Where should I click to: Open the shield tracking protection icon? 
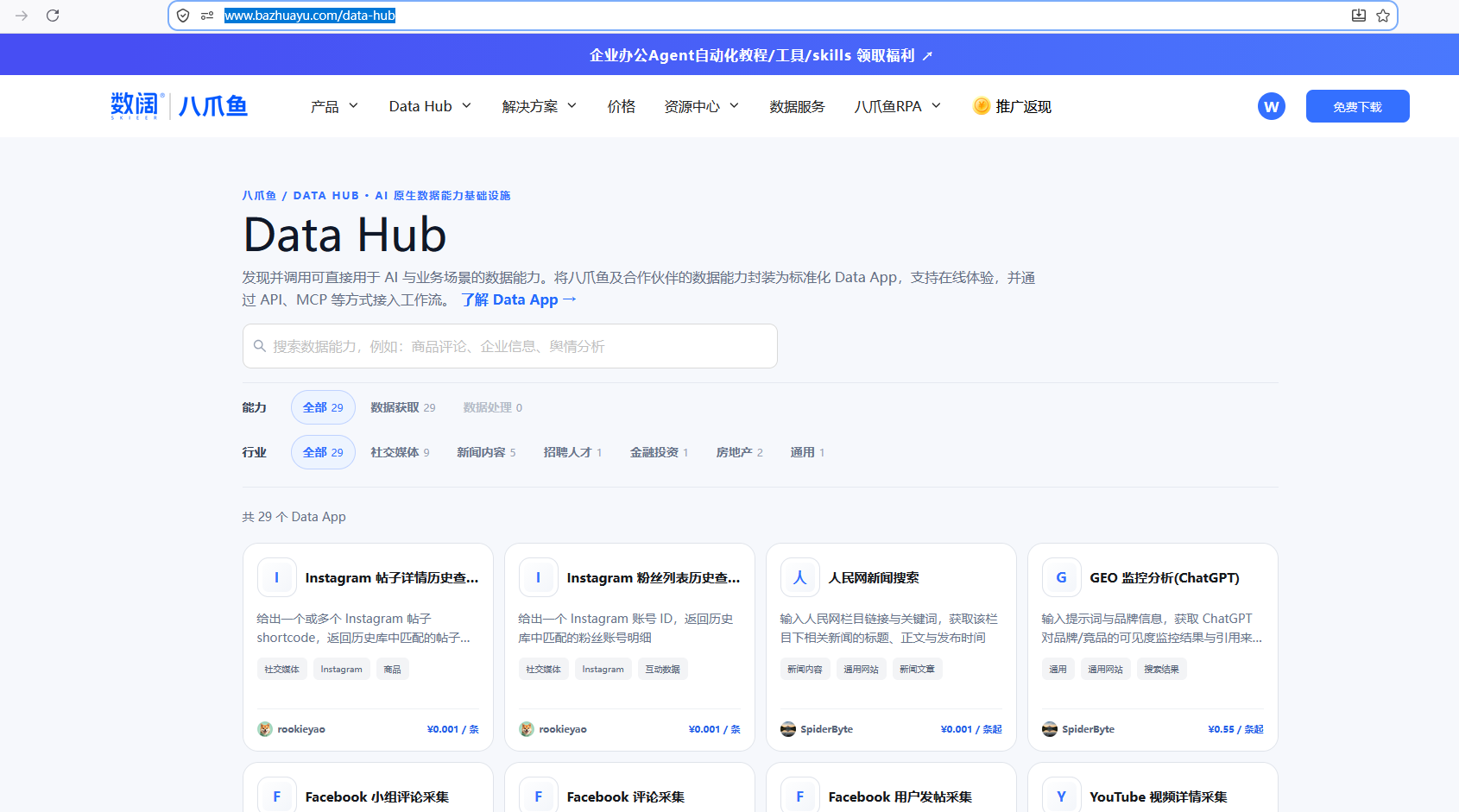(x=183, y=16)
